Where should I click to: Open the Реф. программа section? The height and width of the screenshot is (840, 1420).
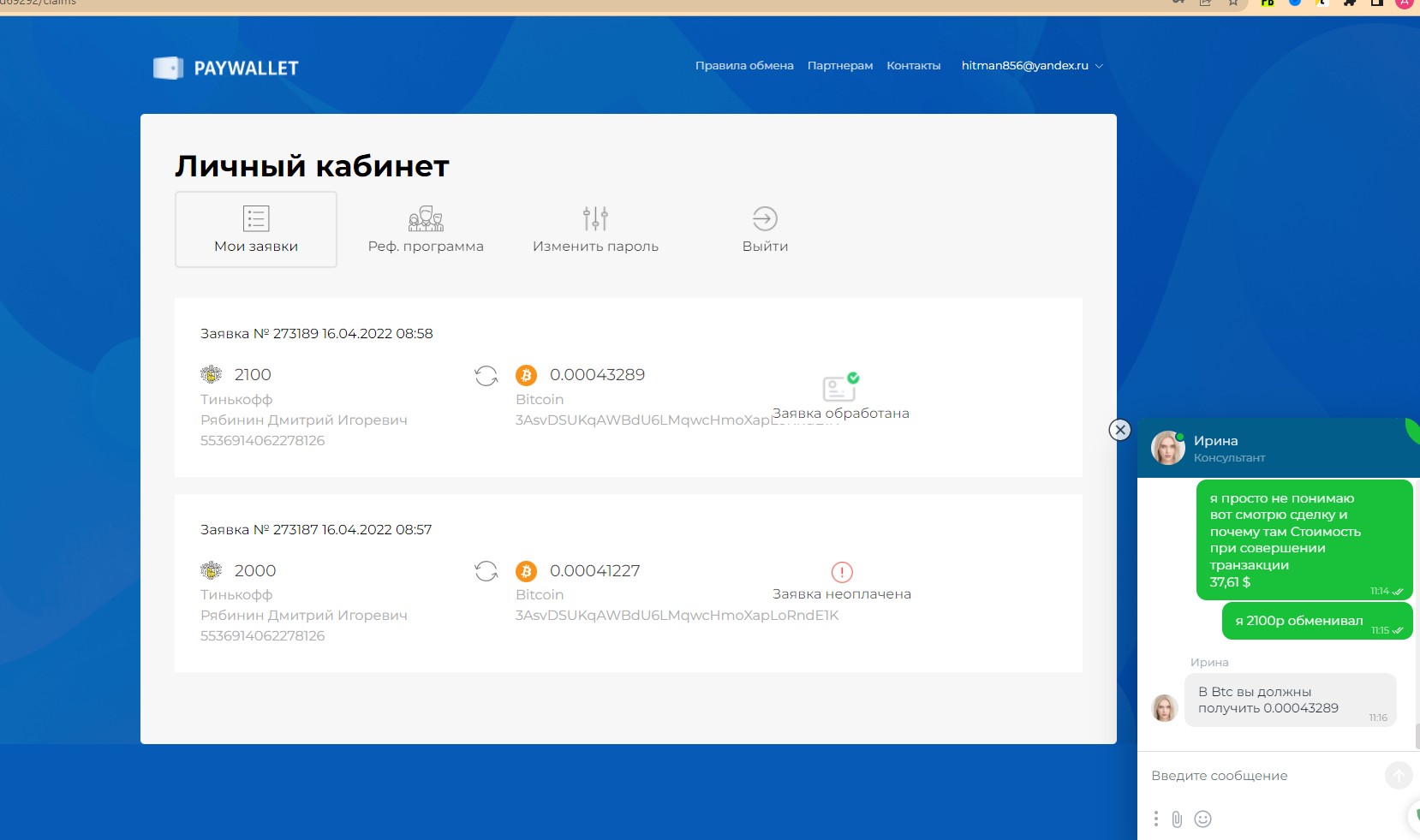[426, 229]
